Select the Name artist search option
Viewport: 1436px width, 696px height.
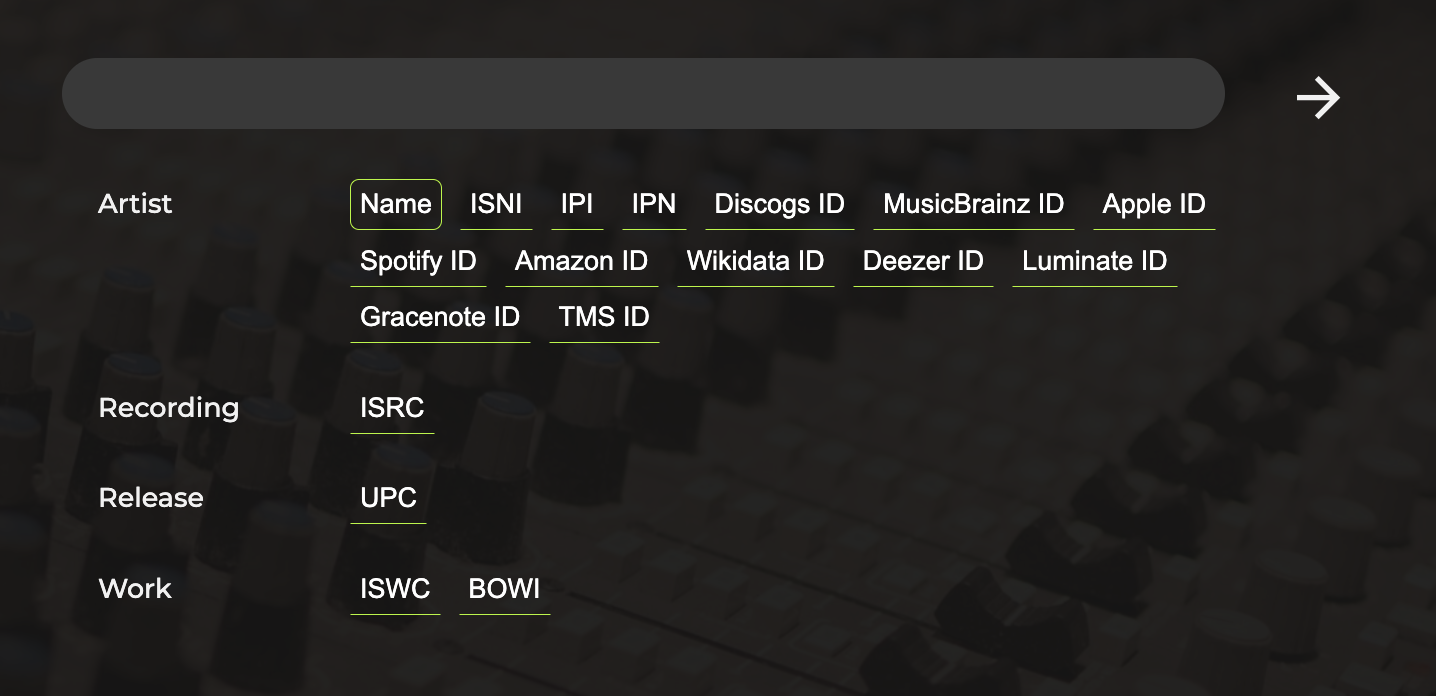click(396, 204)
